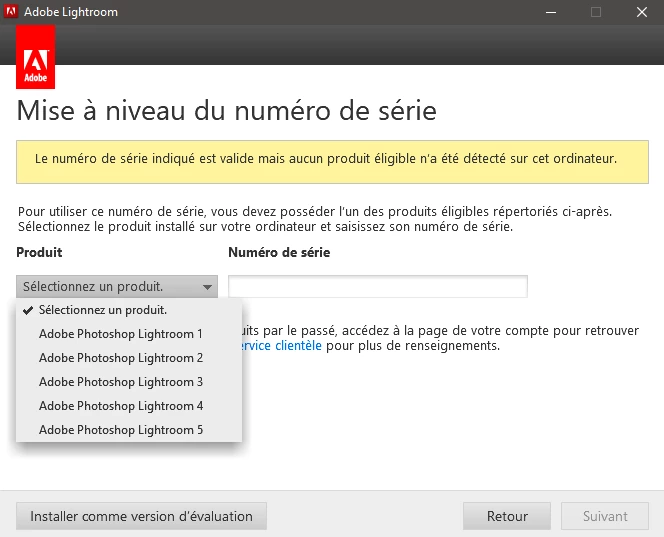This screenshot has width=664, height=537.
Task: Open the 'service clientèle' link
Action: click(281, 346)
